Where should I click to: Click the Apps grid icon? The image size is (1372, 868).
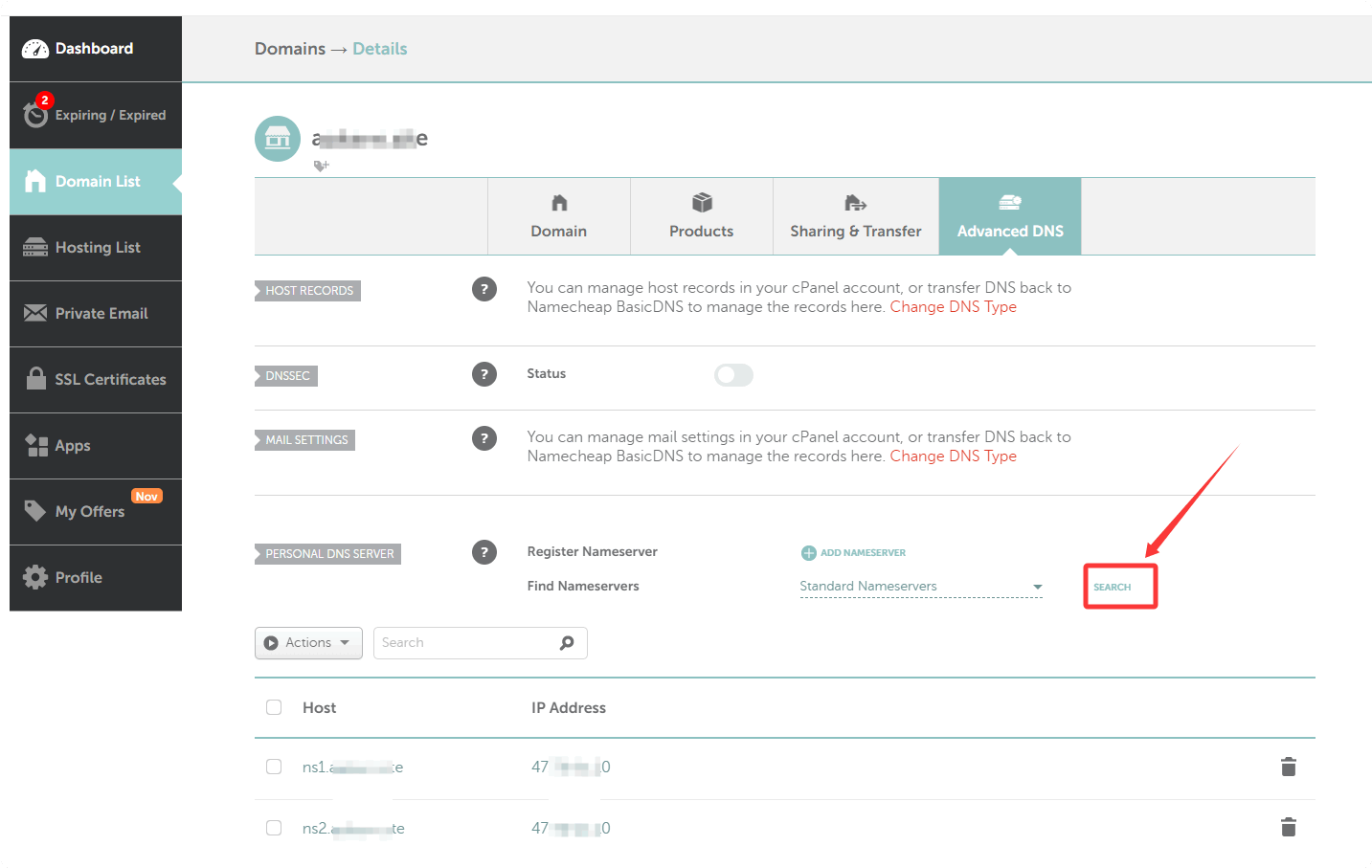click(x=36, y=445)
